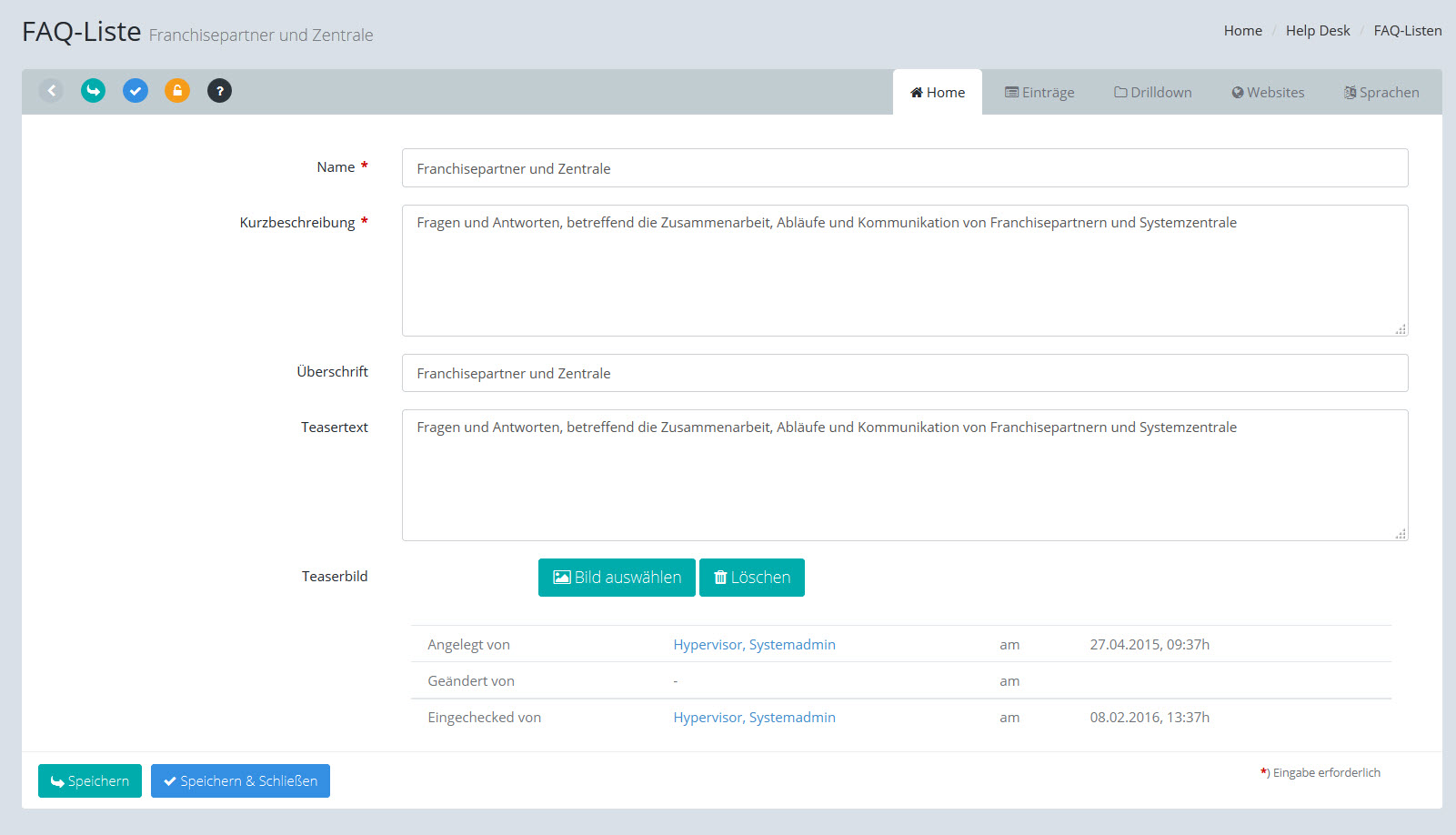Click the teal save arrow icon
The height and width of the screenshot is (835, 1456).
93,91
